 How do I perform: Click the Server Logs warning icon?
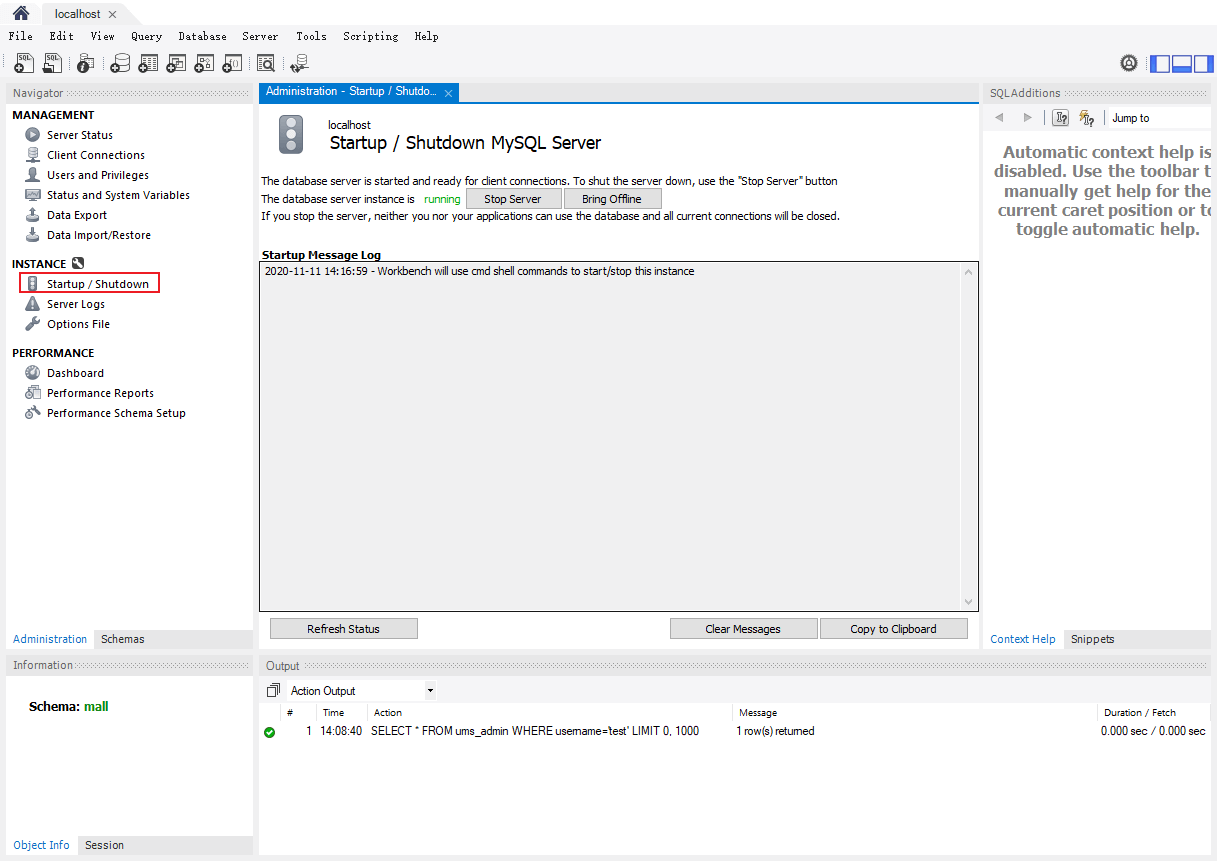coord(33,304)
